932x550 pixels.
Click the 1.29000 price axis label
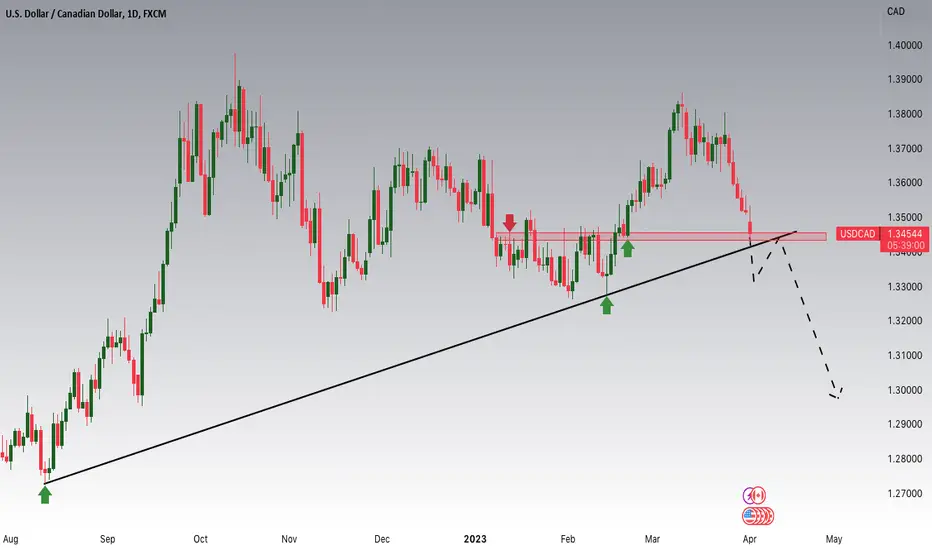coord(905,424)
